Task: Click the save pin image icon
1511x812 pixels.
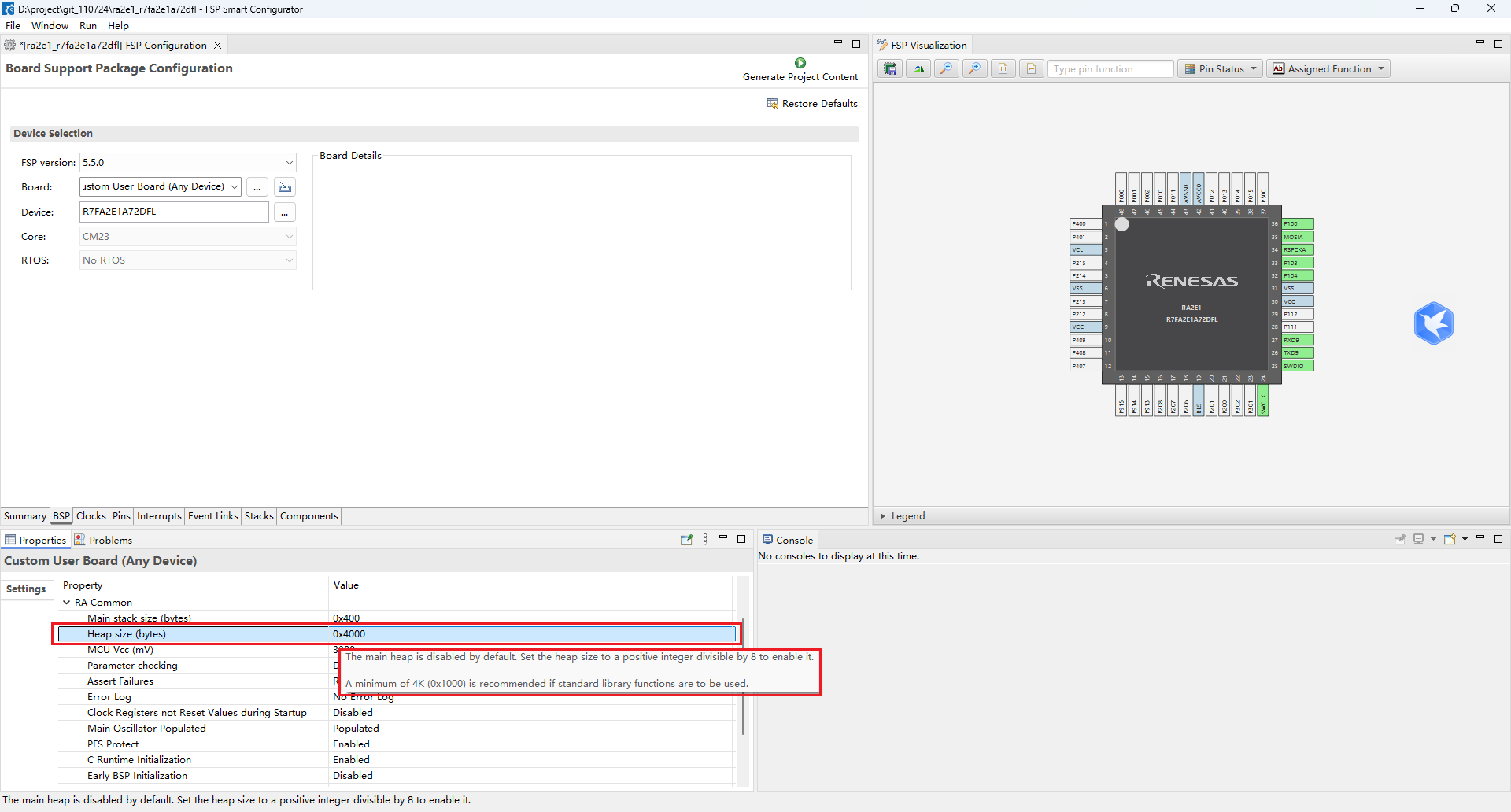Action: (x=890, y=69)
